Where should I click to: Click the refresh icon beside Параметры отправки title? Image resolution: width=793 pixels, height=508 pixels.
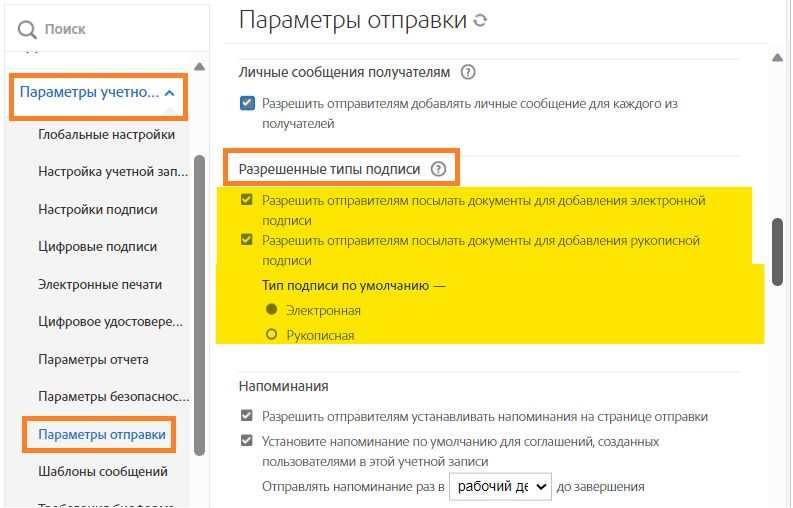pos(480,20)
